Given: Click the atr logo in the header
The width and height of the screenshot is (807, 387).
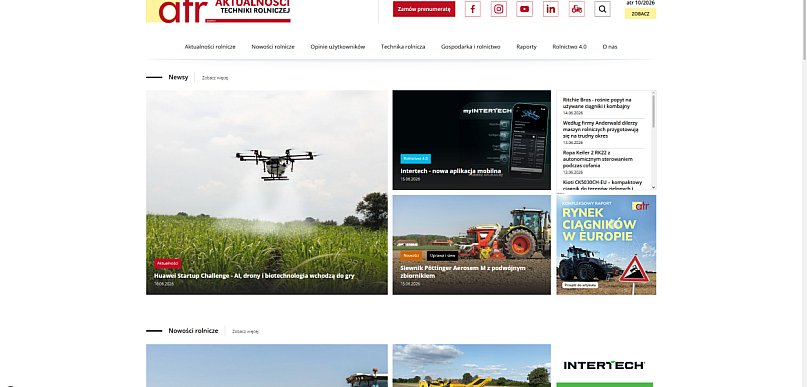Looking at the screenshot, I should (218, 11).
